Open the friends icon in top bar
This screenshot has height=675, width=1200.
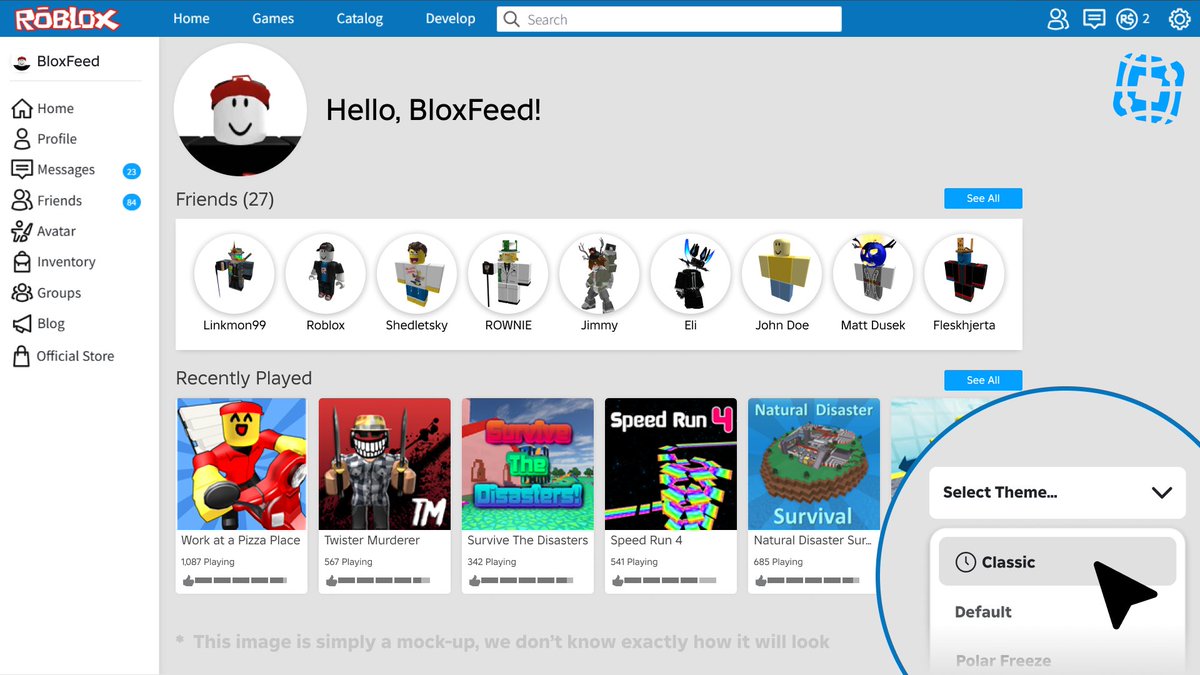pos(1058,19)
